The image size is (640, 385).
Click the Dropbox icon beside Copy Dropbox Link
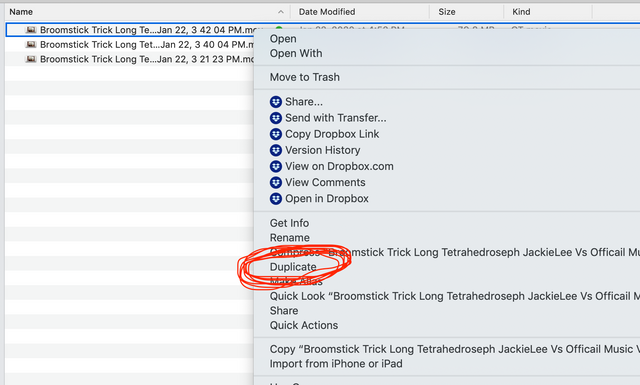pos(276,134)
